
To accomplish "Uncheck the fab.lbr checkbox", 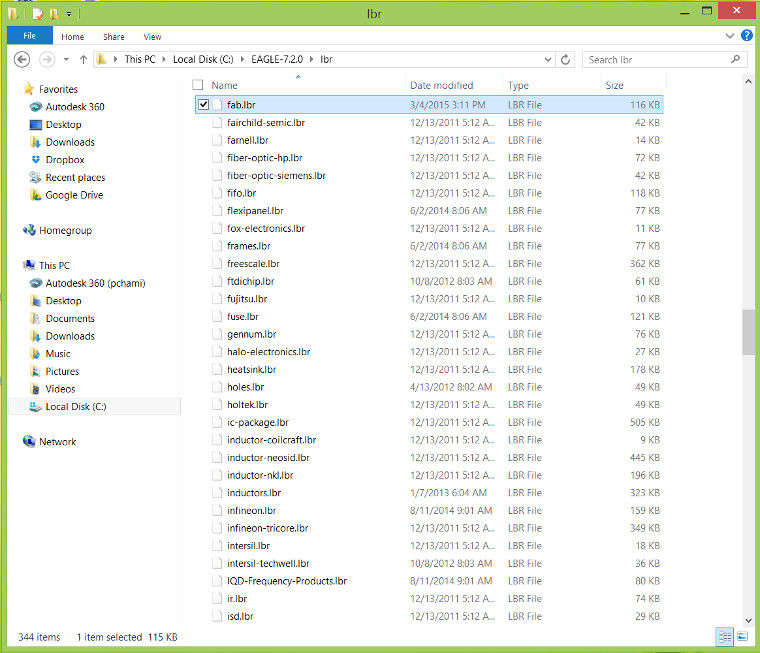I will (x=203, y=105).
